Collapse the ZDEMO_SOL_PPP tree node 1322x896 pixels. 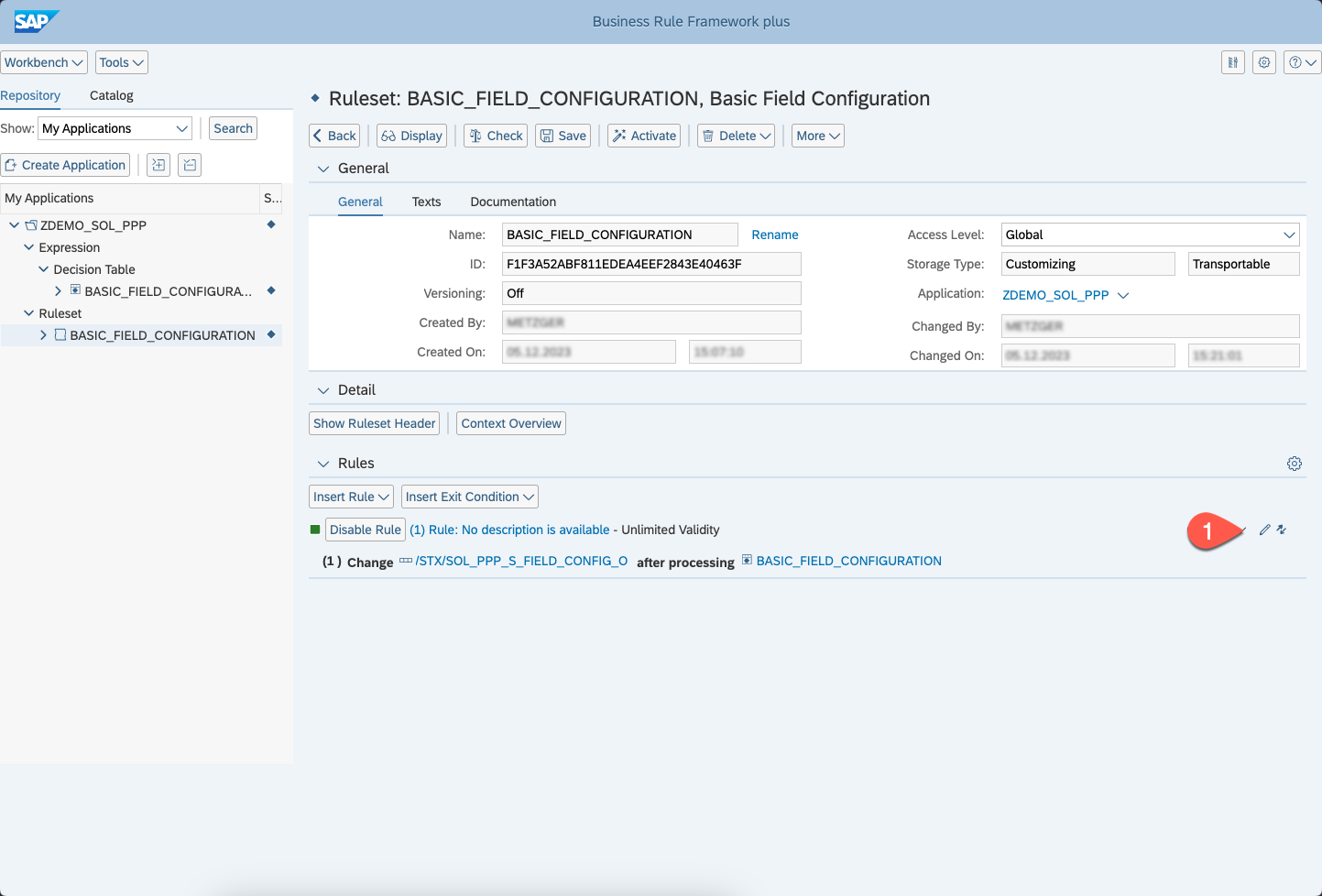pos(15,225)
